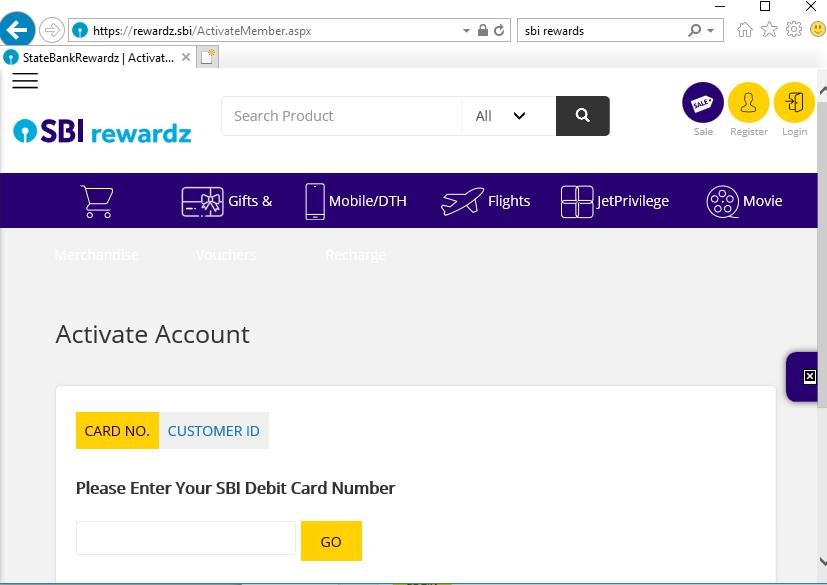The height and width of the screenshot is (585, 827).
Task: Click the scrollbar down arrow
Action: coord(822,562)
